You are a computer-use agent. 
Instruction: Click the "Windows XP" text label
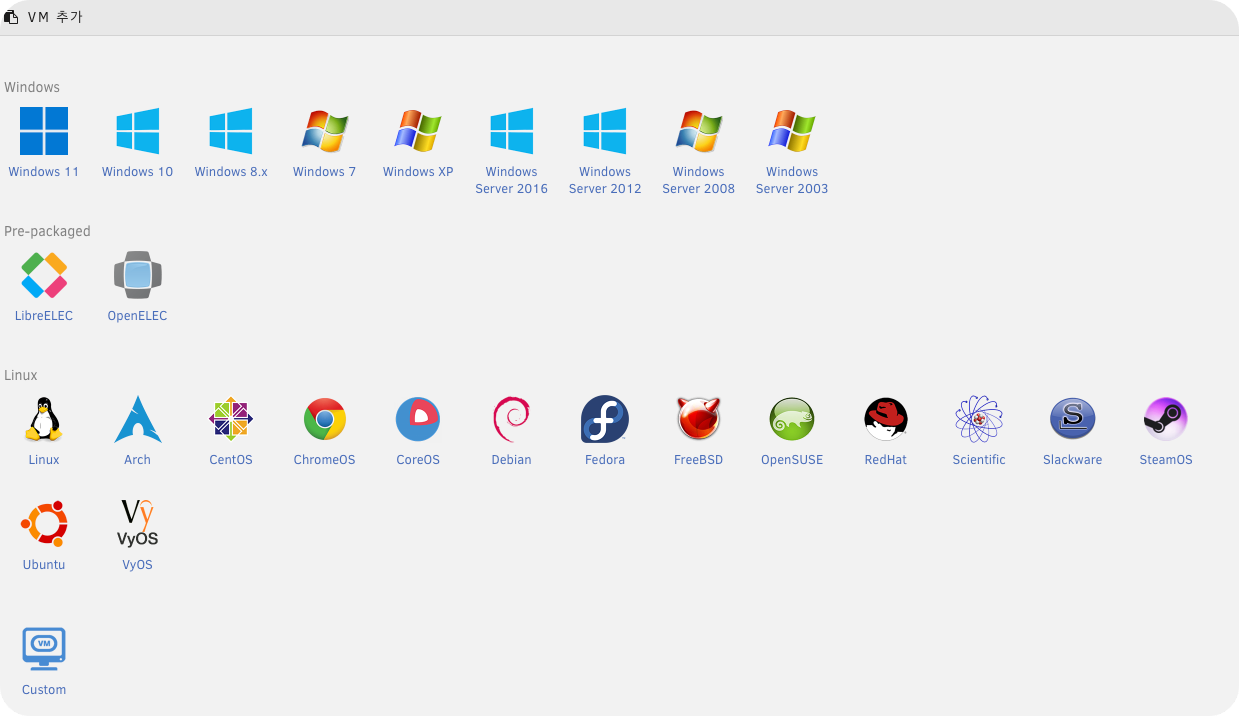418,172
